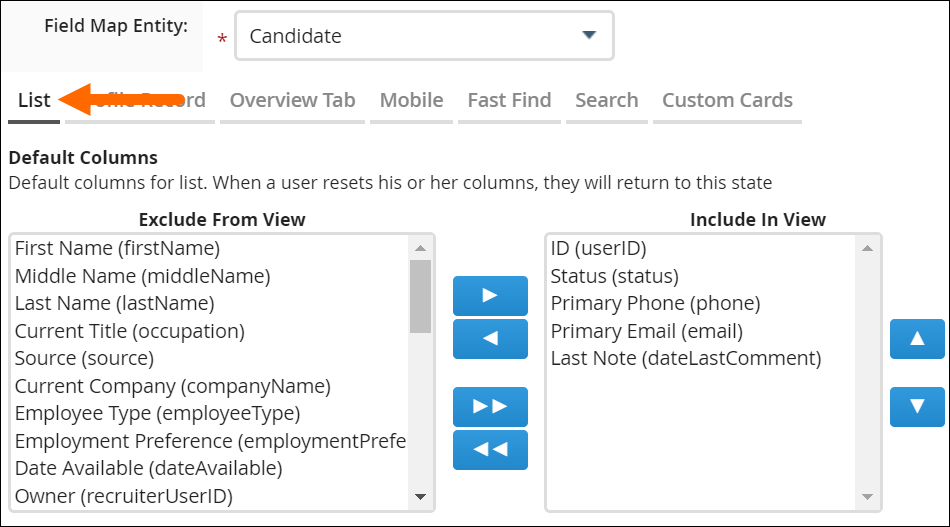
Task: Select Current Company (companyName) list item
Action: (172, 385)
